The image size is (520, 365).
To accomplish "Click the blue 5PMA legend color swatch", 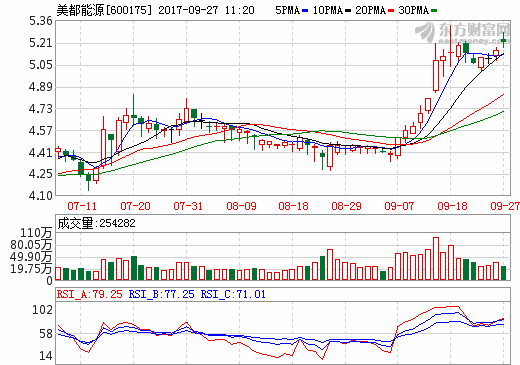I will 305,11.
